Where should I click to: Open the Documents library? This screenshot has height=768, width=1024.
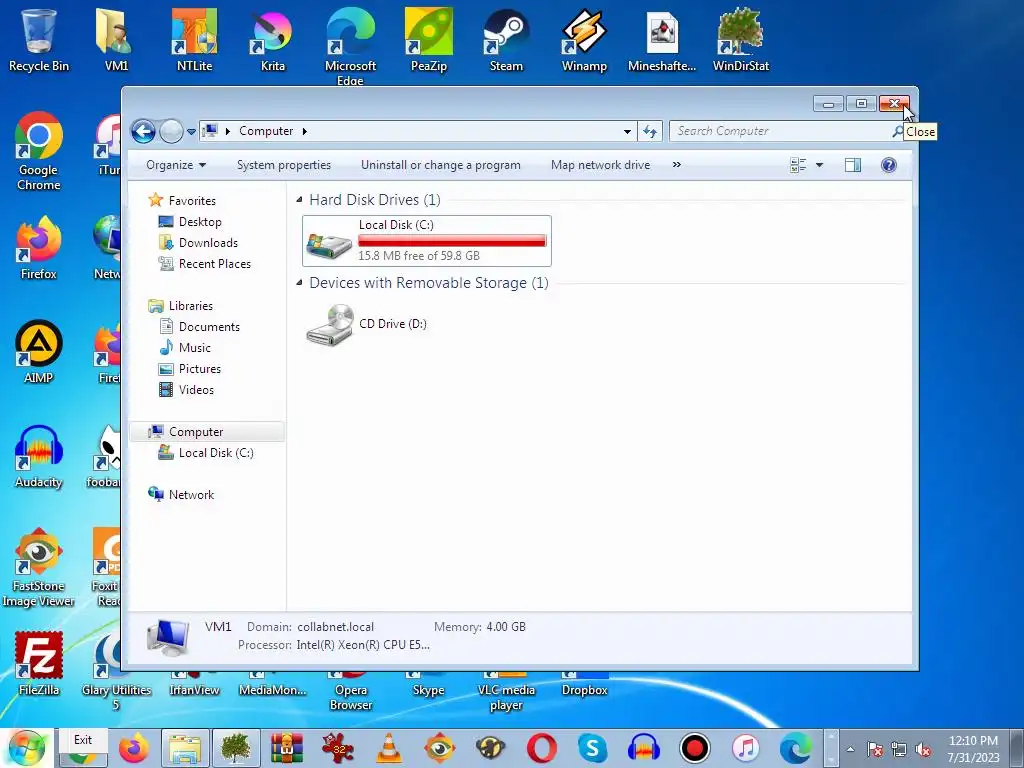[209, 327]
